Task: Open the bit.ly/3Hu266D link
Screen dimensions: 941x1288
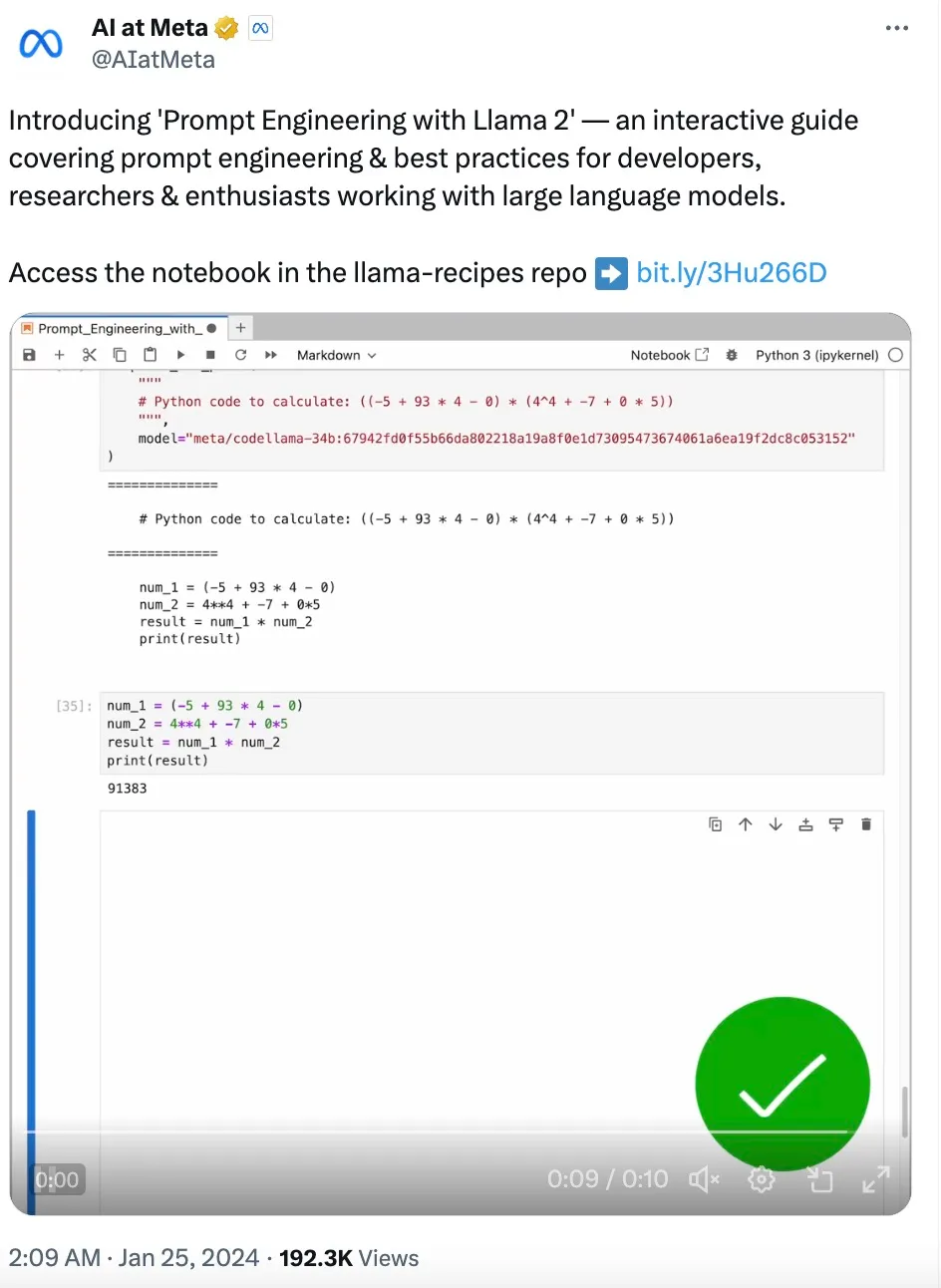Action: coord(732,273)
